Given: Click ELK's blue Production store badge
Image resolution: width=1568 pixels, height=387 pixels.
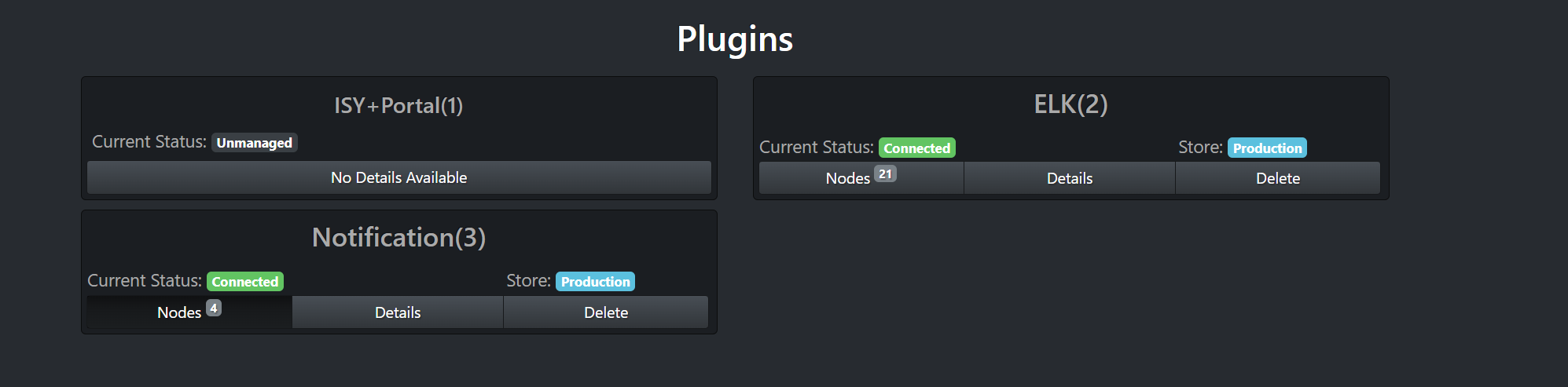Looking at the screenshot, I should point(1267,148).
